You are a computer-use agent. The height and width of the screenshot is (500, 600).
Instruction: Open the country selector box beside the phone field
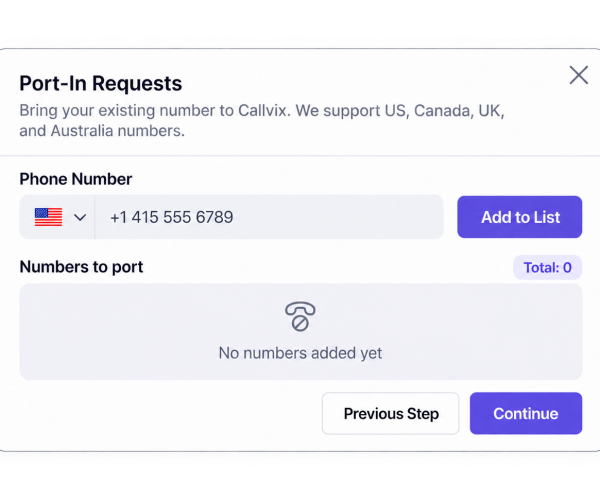[57, 217]
